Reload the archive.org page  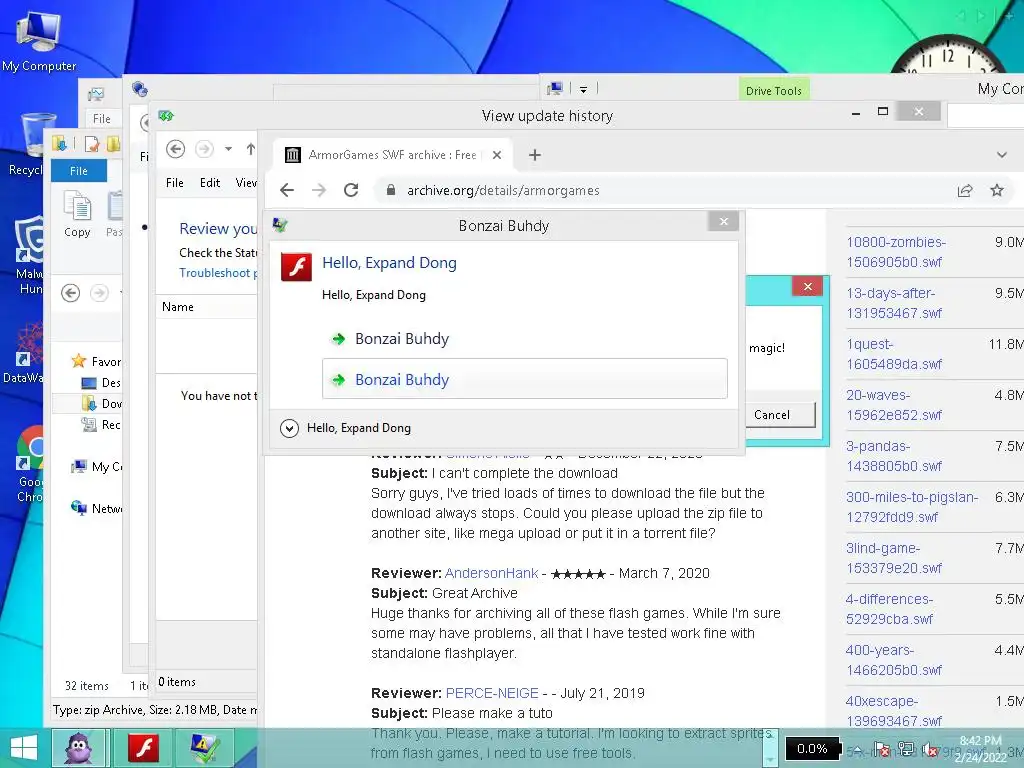351,190
